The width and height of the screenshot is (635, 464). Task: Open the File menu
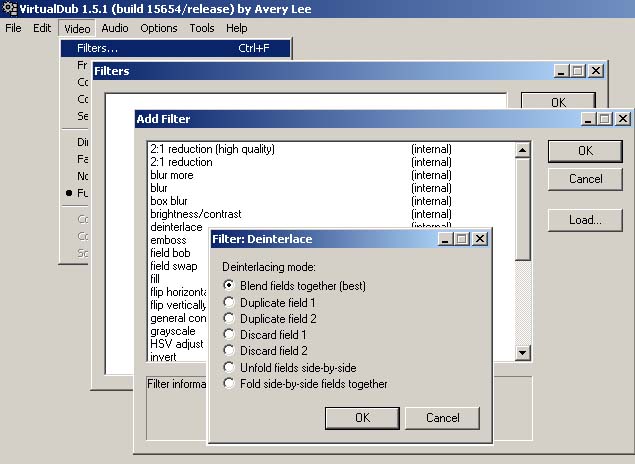tap(13, 28)
